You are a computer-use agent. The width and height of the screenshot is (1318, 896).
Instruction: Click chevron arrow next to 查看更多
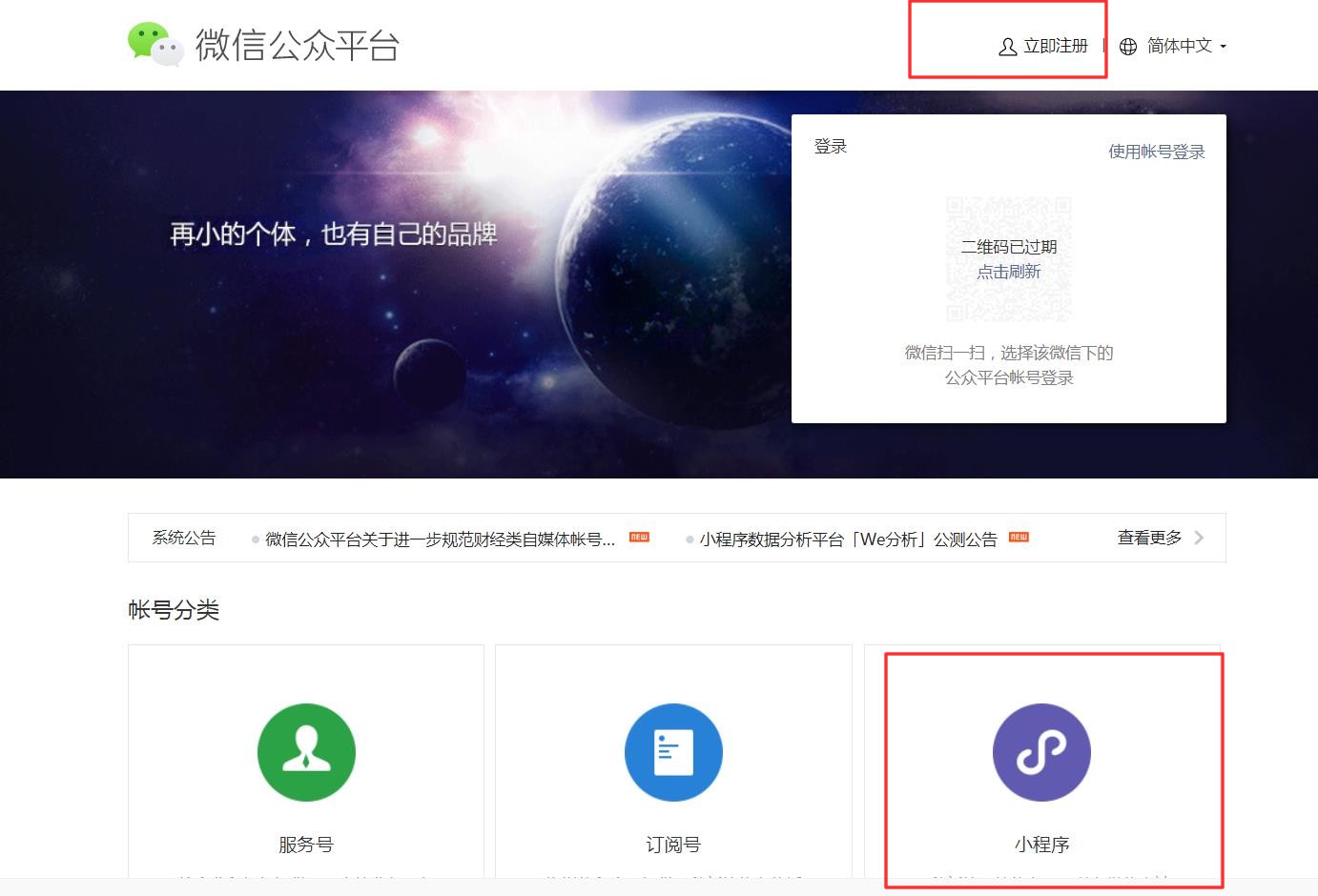click(1199, 538)
